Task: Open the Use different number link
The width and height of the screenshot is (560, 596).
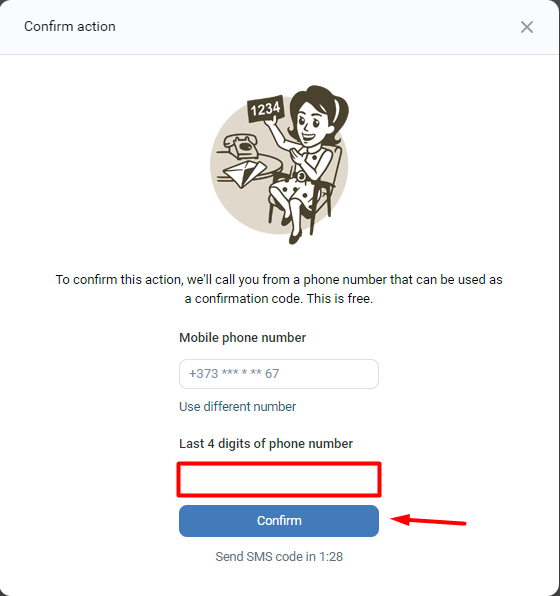Action: (x=237, y=407)
